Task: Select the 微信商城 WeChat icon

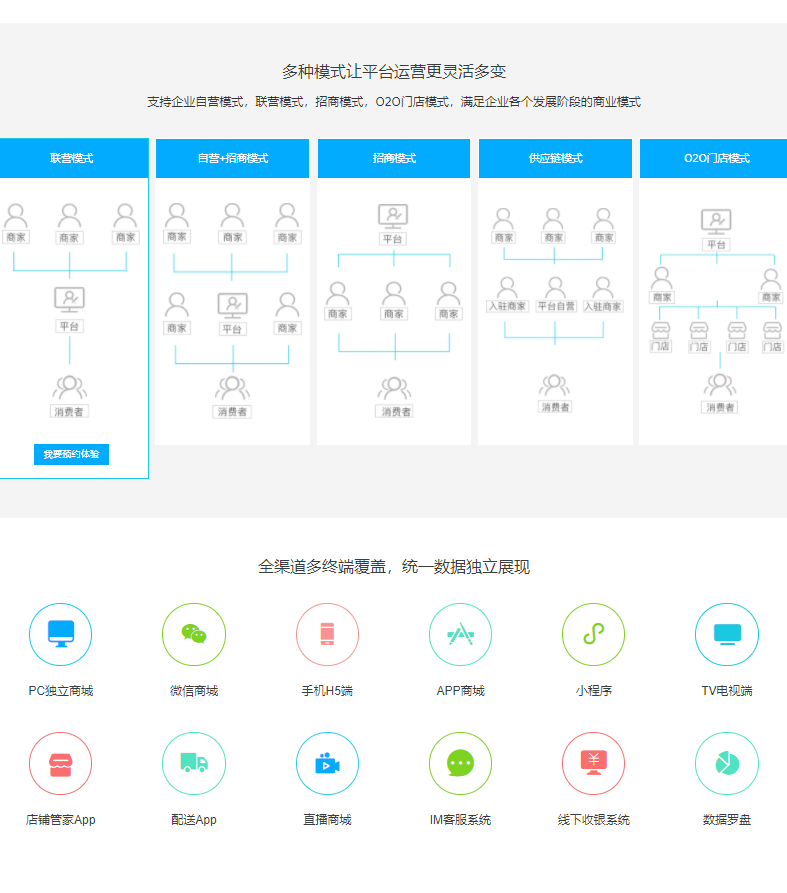Action: pyautogui.click(x=194, y=634)
